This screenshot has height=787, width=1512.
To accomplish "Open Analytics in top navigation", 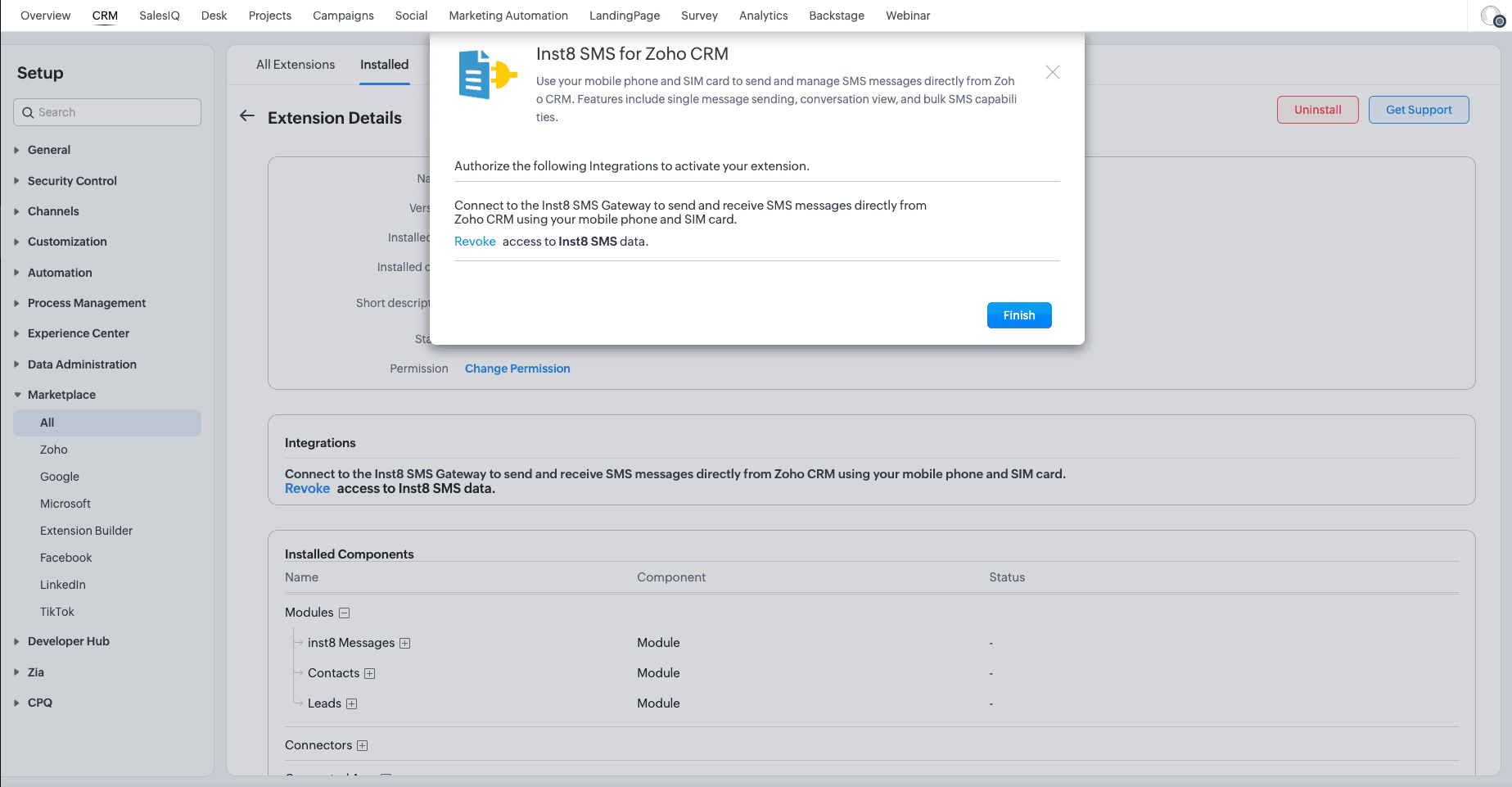I will point(764,16).
